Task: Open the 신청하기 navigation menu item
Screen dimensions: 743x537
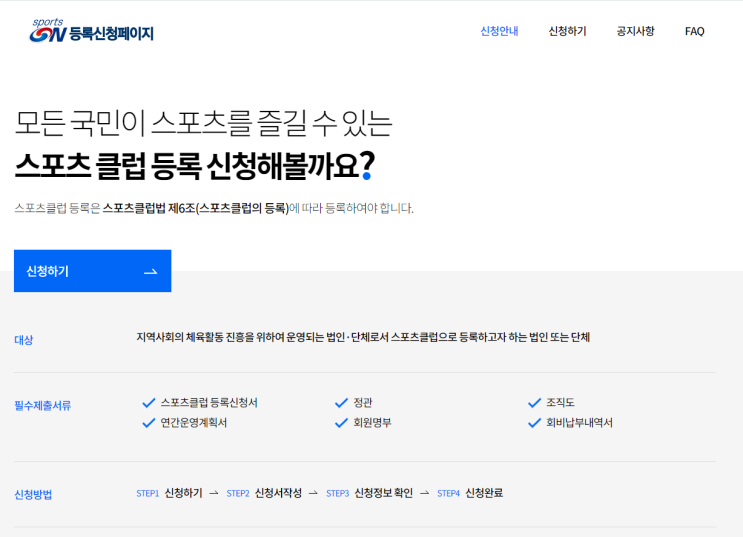Action: click(x=567, y=31)
